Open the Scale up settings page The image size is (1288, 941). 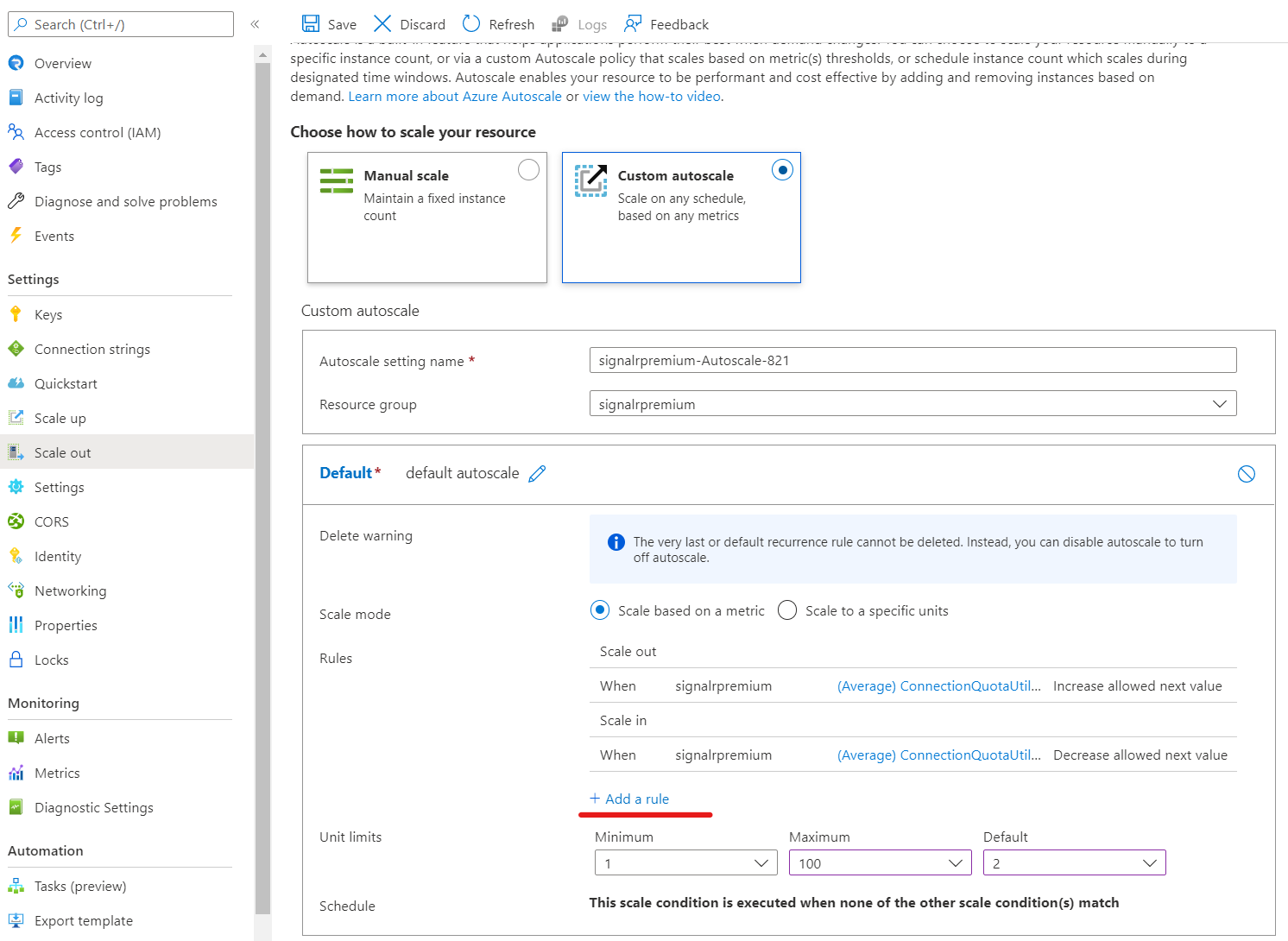coord(60,418)
